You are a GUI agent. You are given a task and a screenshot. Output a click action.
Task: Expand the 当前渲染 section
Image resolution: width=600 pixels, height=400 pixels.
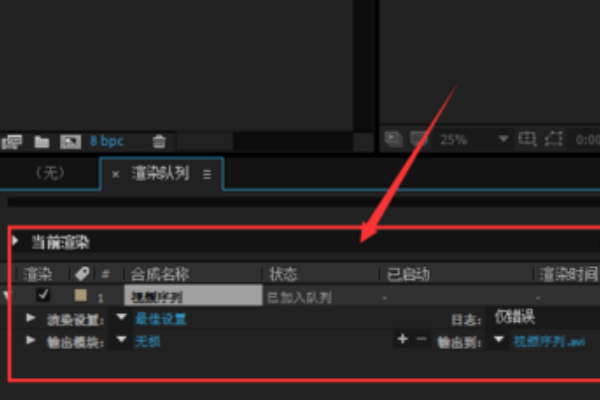click(x=16, y=241)
